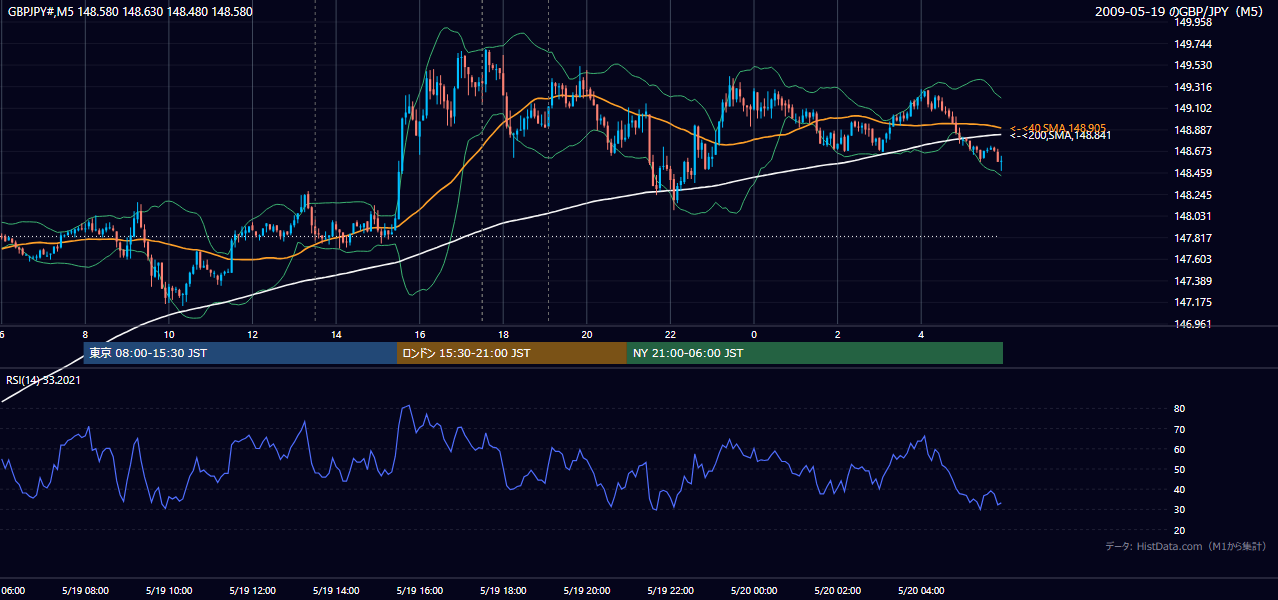Click price axis label 146.961
Image resolution: width=1278 pixels, height=600 pixels.
point(1193,324)
